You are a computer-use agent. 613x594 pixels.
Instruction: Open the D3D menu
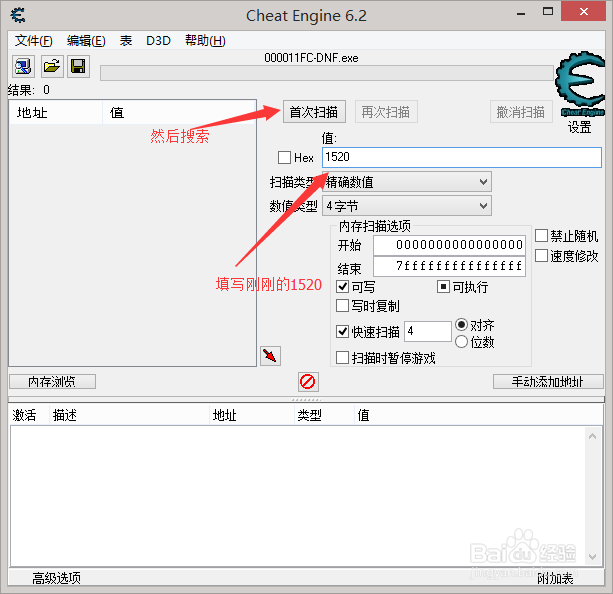158,41
